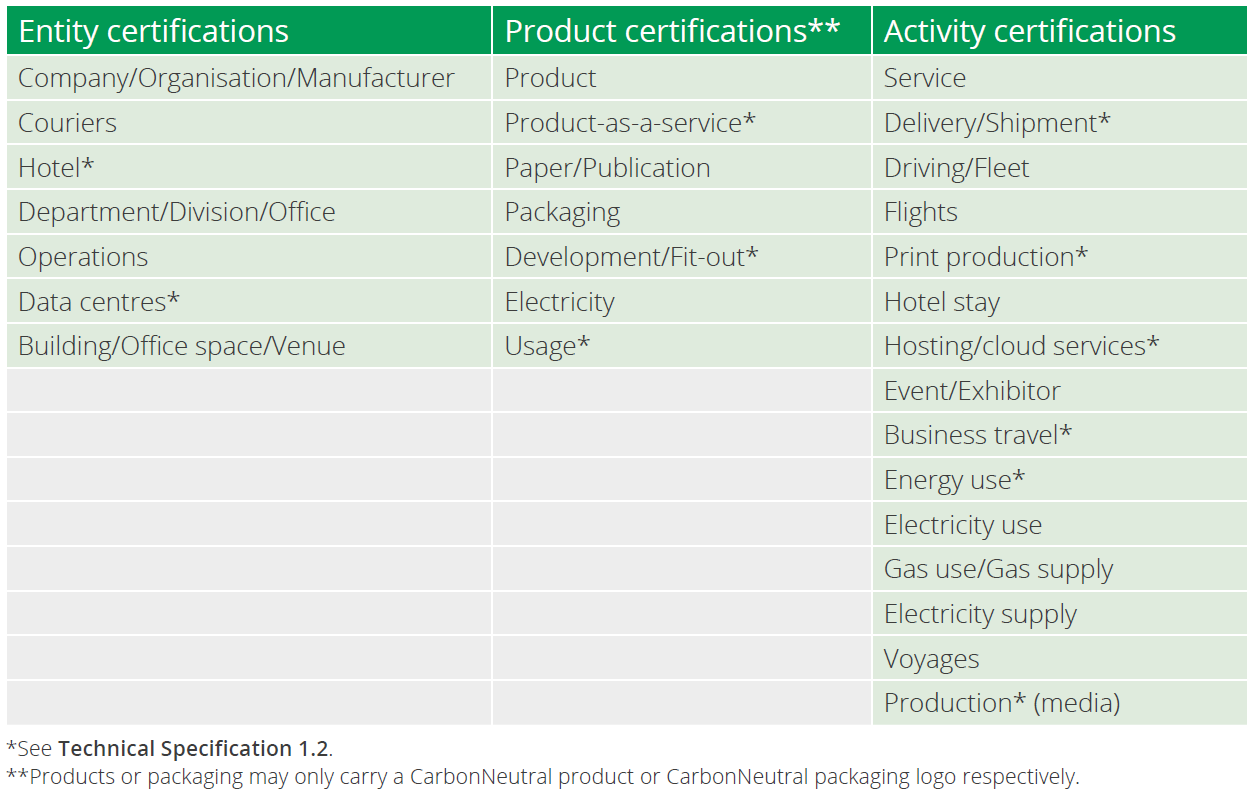This screenshot has width=1254, height=793.
Task: Click the Packaging entry
Action: 563,212
